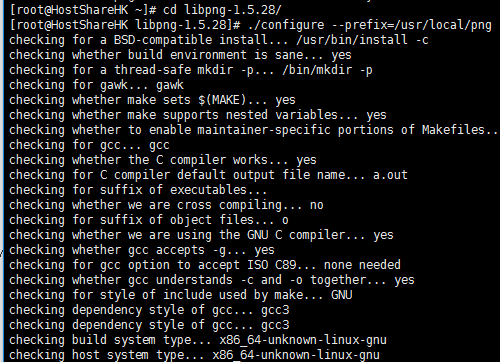The height and width of the screenshot is (362, 500).
Task: Click the 'GNU C compiler... yes' line
Action: (201, 235)
